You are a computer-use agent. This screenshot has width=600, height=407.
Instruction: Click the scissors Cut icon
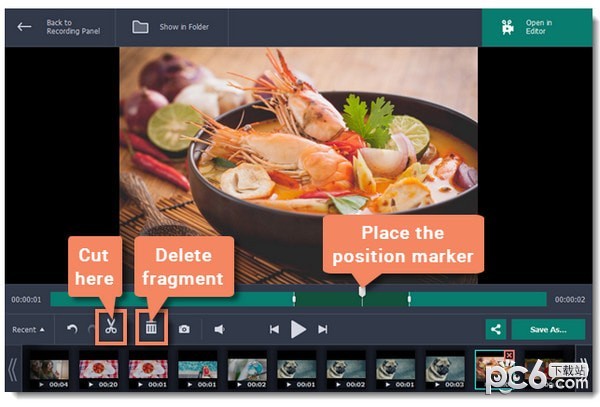pos(111,328)
